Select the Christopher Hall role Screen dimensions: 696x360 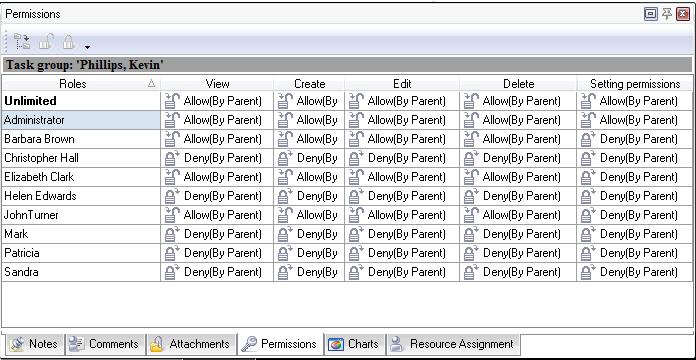(81, 158)
